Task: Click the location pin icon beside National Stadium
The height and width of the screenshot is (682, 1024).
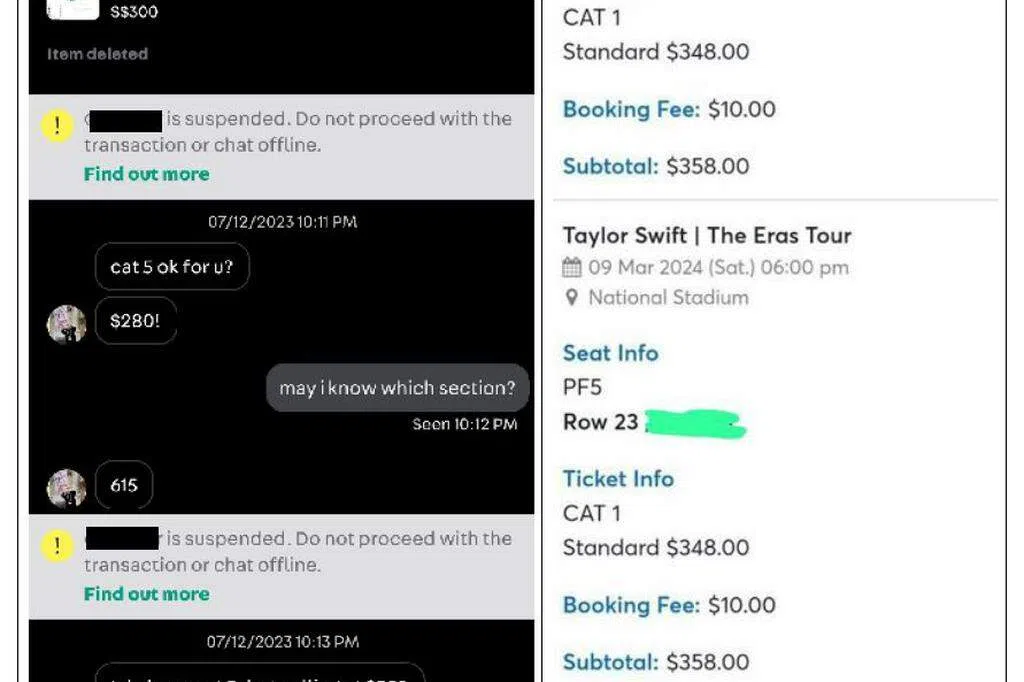Action: click(x=571, y=298)
